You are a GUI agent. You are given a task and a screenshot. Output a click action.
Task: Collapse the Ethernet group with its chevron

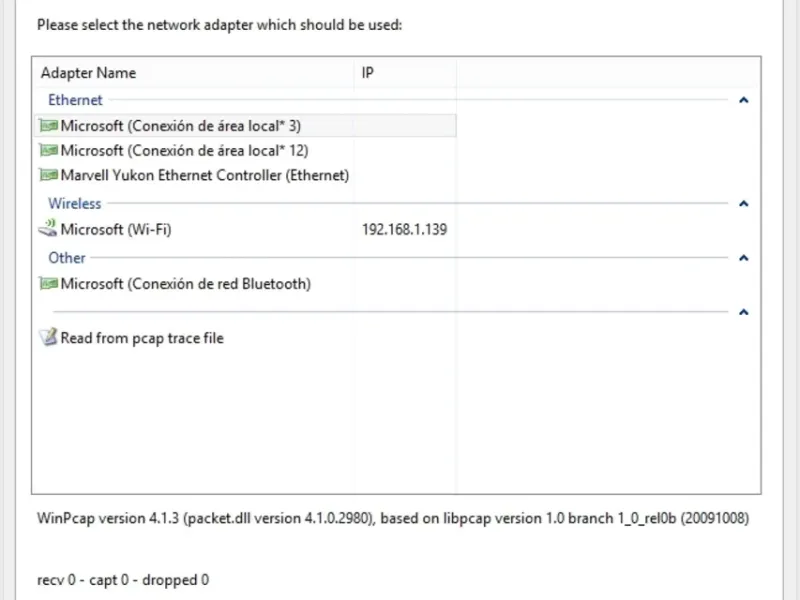click(743, 100)
